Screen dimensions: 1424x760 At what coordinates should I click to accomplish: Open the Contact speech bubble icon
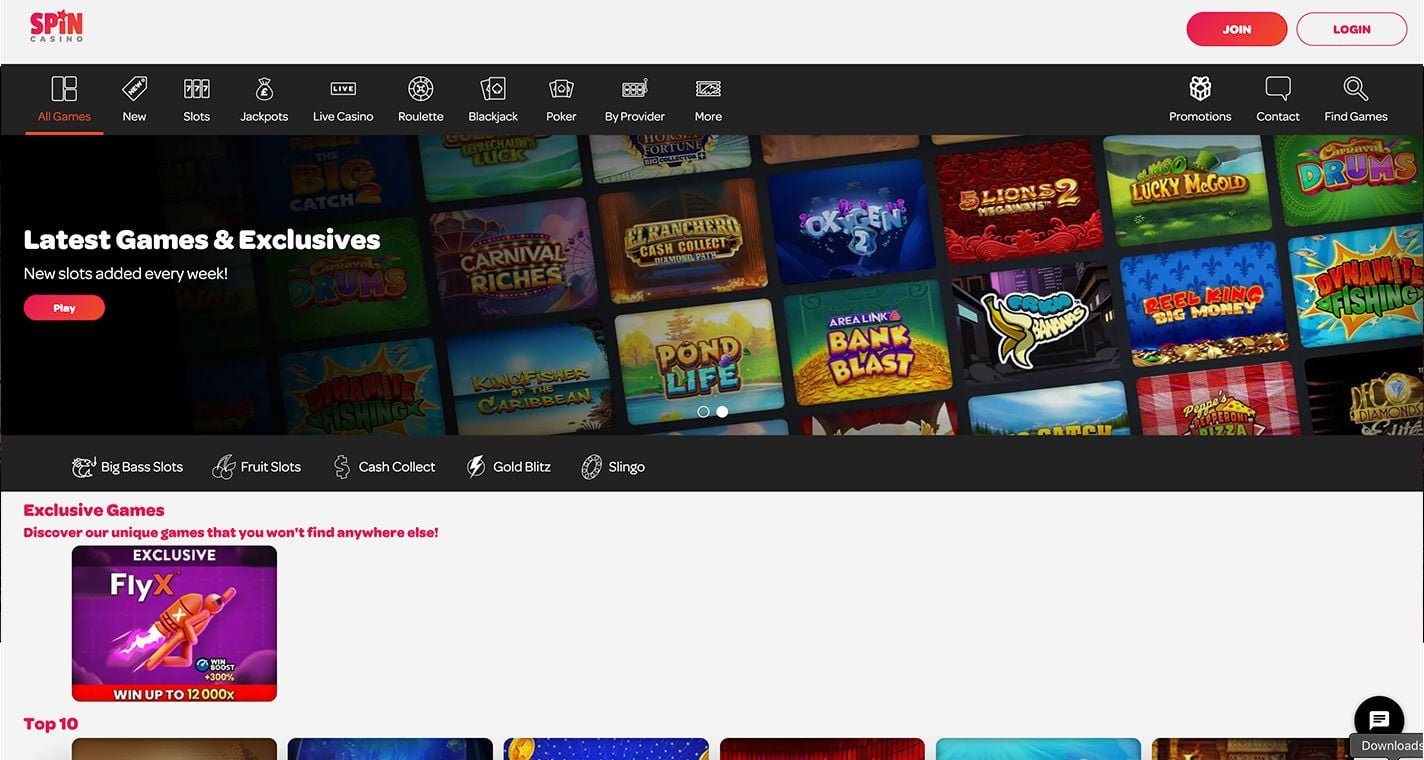(x=1278, y=88)
